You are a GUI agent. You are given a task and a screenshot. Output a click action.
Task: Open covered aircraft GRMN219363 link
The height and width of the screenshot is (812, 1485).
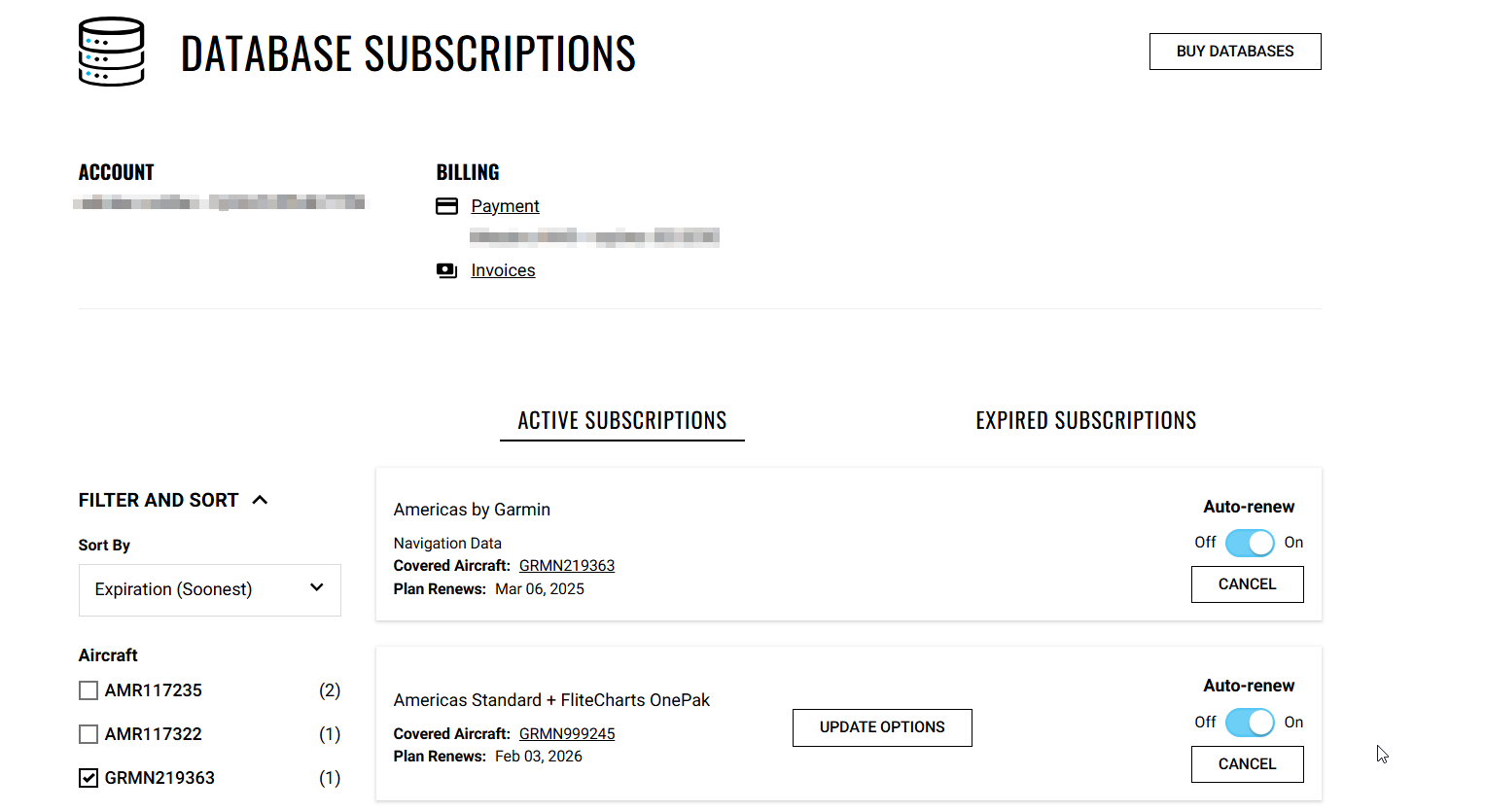566,566
